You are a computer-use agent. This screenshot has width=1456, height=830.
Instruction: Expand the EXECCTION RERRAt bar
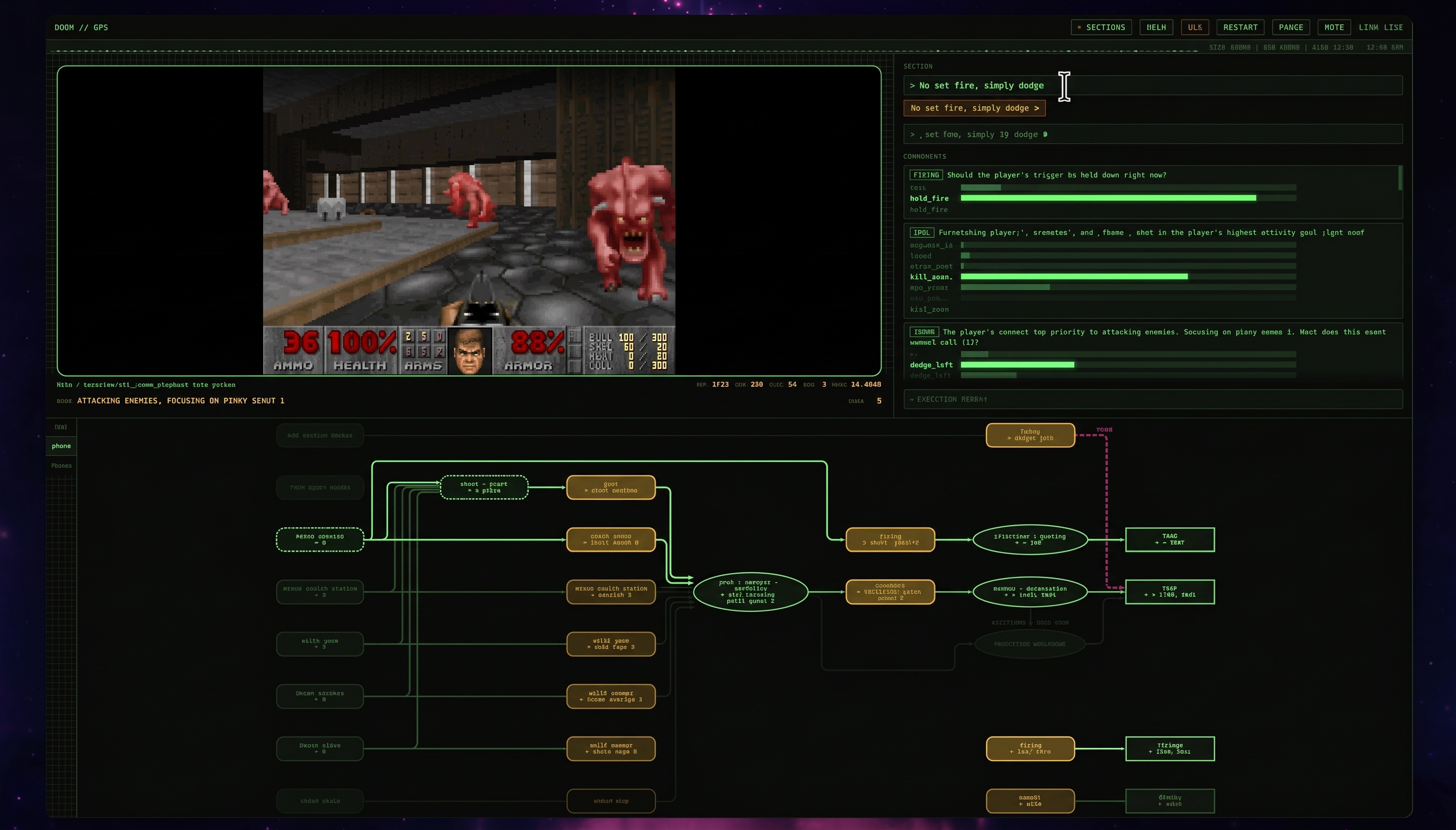[1152, 399]
